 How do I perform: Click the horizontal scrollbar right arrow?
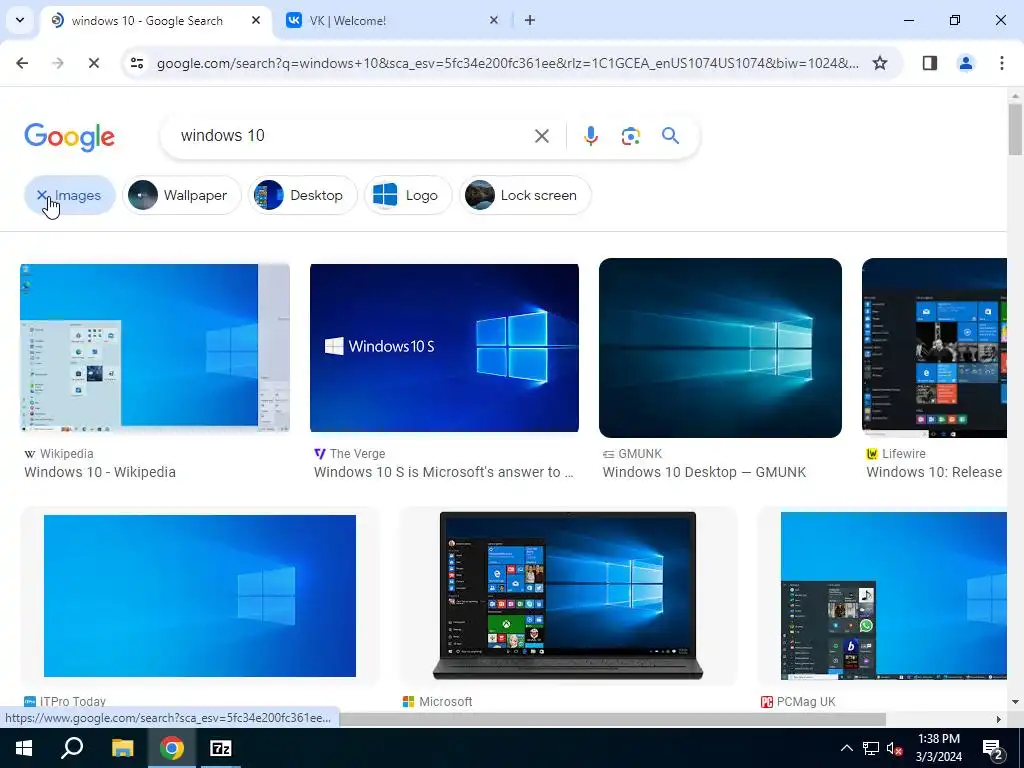coord(998,719)
